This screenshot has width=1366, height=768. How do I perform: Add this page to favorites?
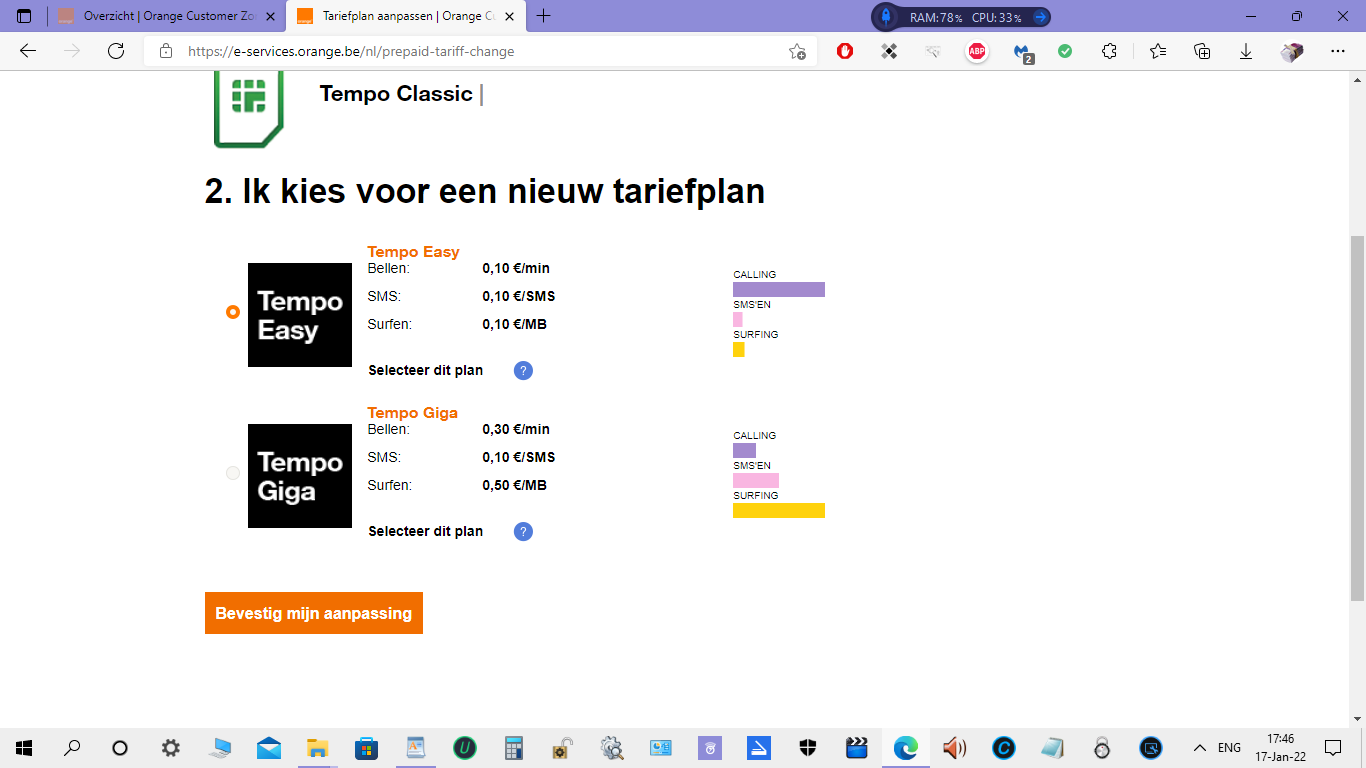point(797,51)
